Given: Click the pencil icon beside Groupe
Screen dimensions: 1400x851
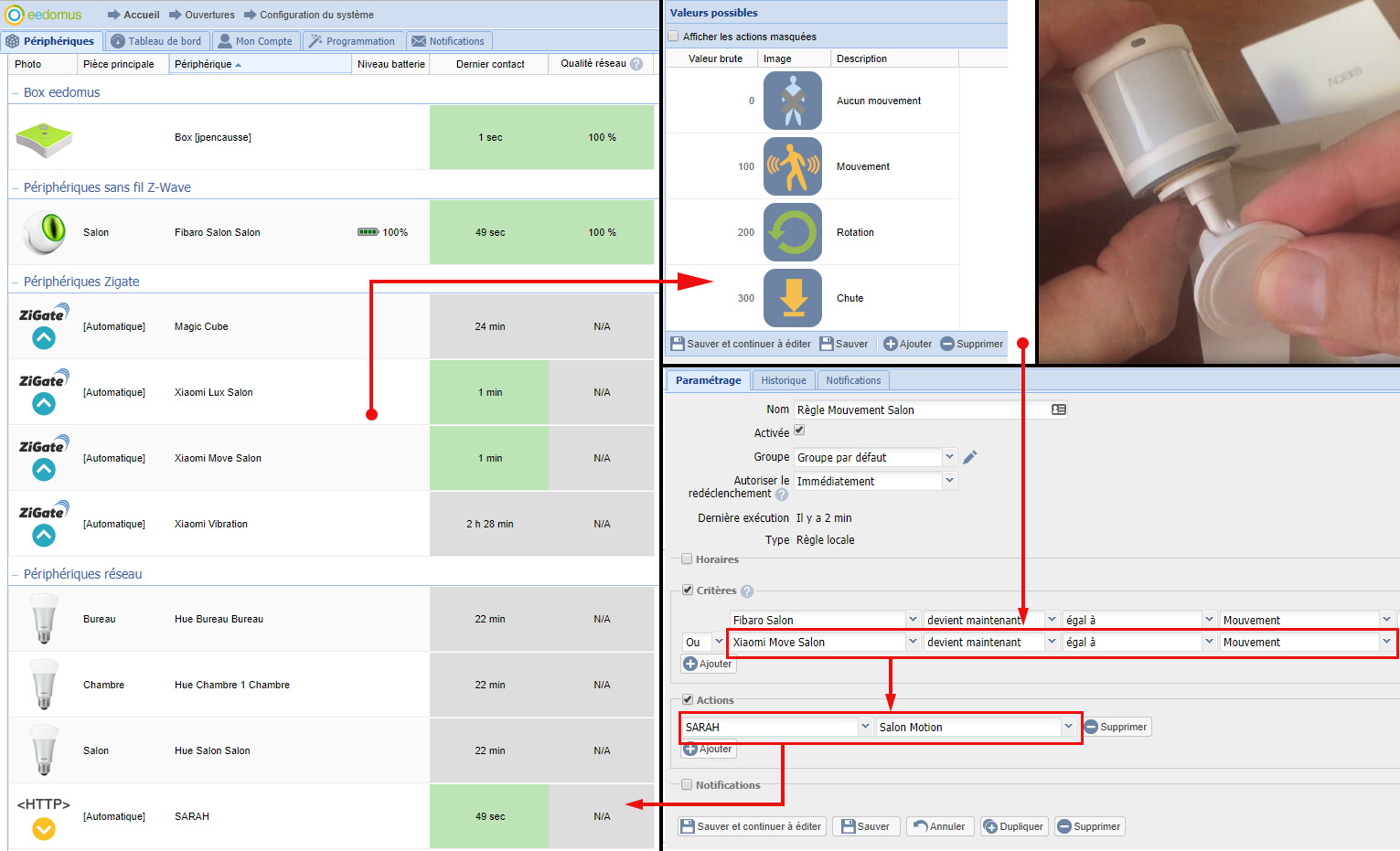Looking at the screenshot, I should [970, 457].
